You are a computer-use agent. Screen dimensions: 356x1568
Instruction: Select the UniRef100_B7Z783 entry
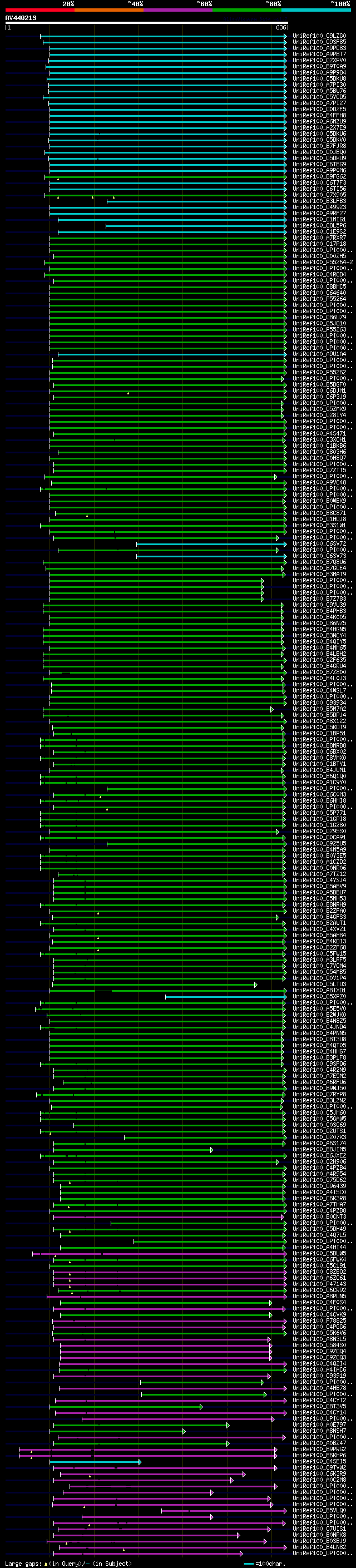[x=319, y=598]
